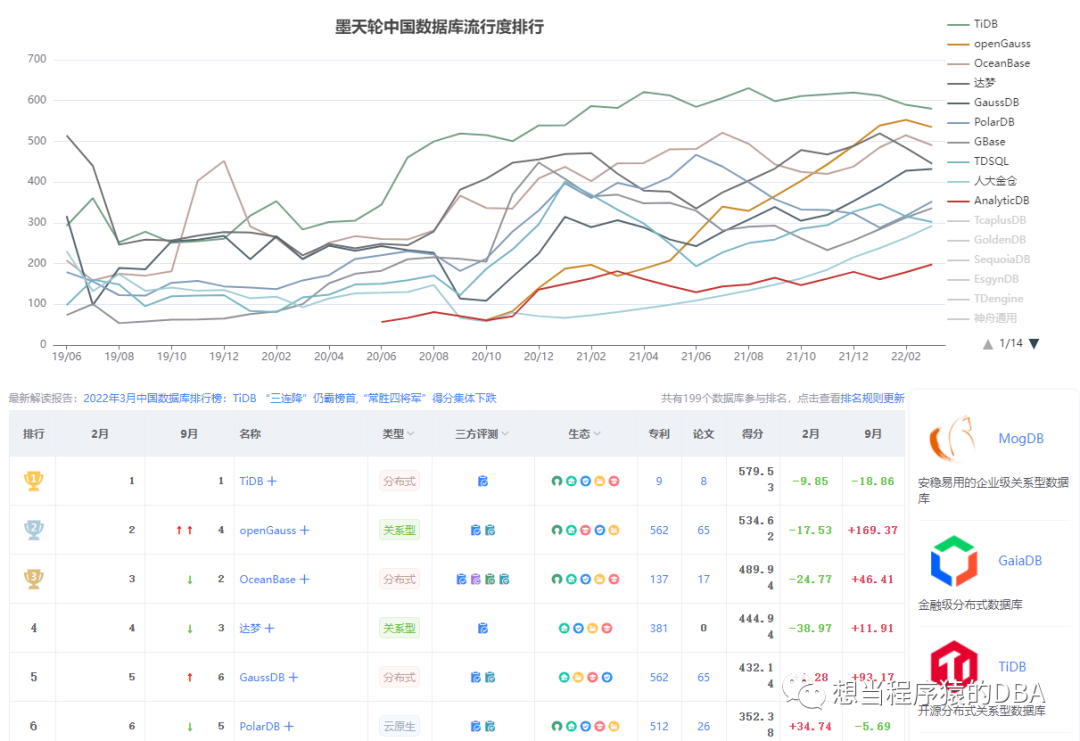Click the plus icon beside GaussDB name
This screenshot has height=741, width=1080.
pyautogui.click(x=293, y=677)
